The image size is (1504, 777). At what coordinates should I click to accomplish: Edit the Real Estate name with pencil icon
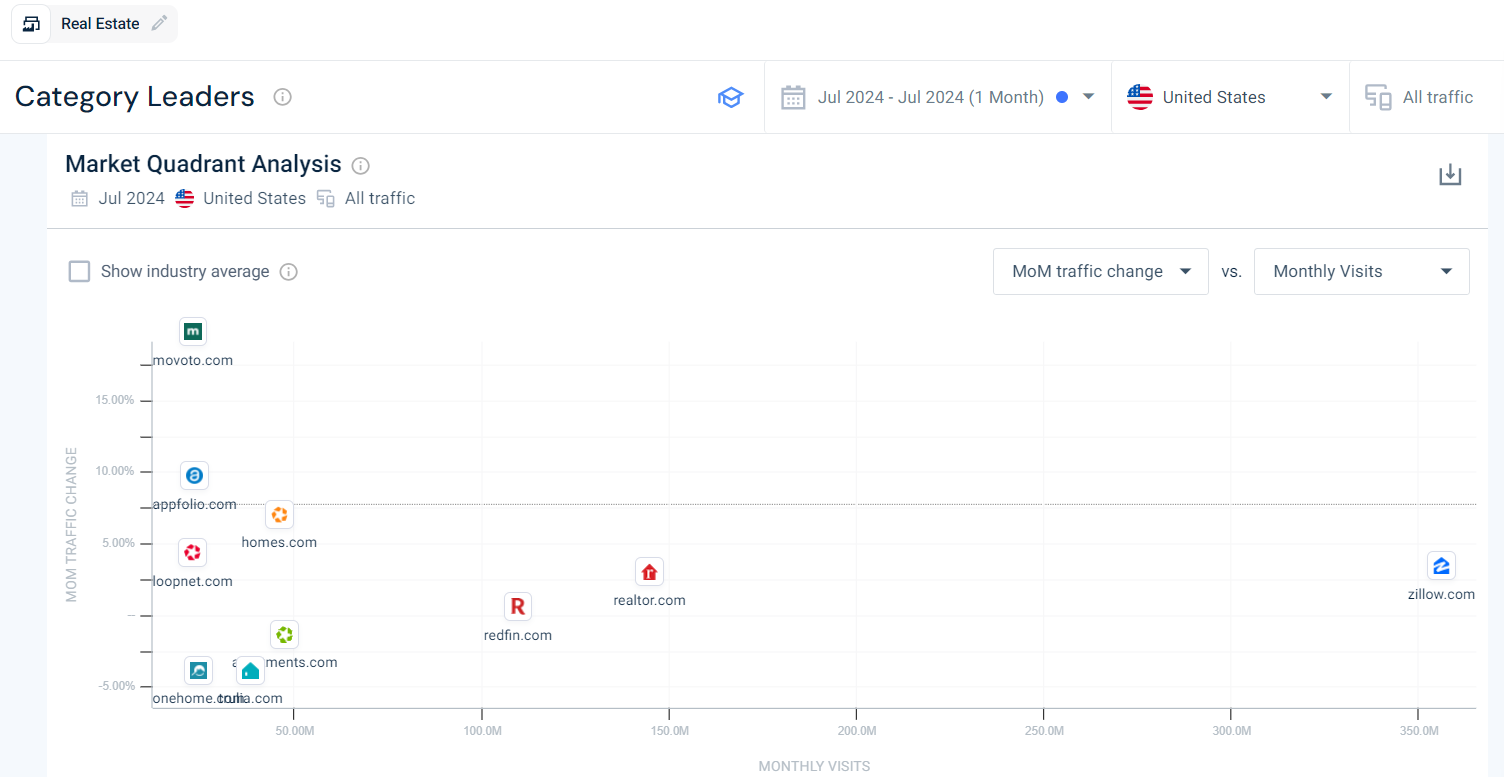click(159, 23)
